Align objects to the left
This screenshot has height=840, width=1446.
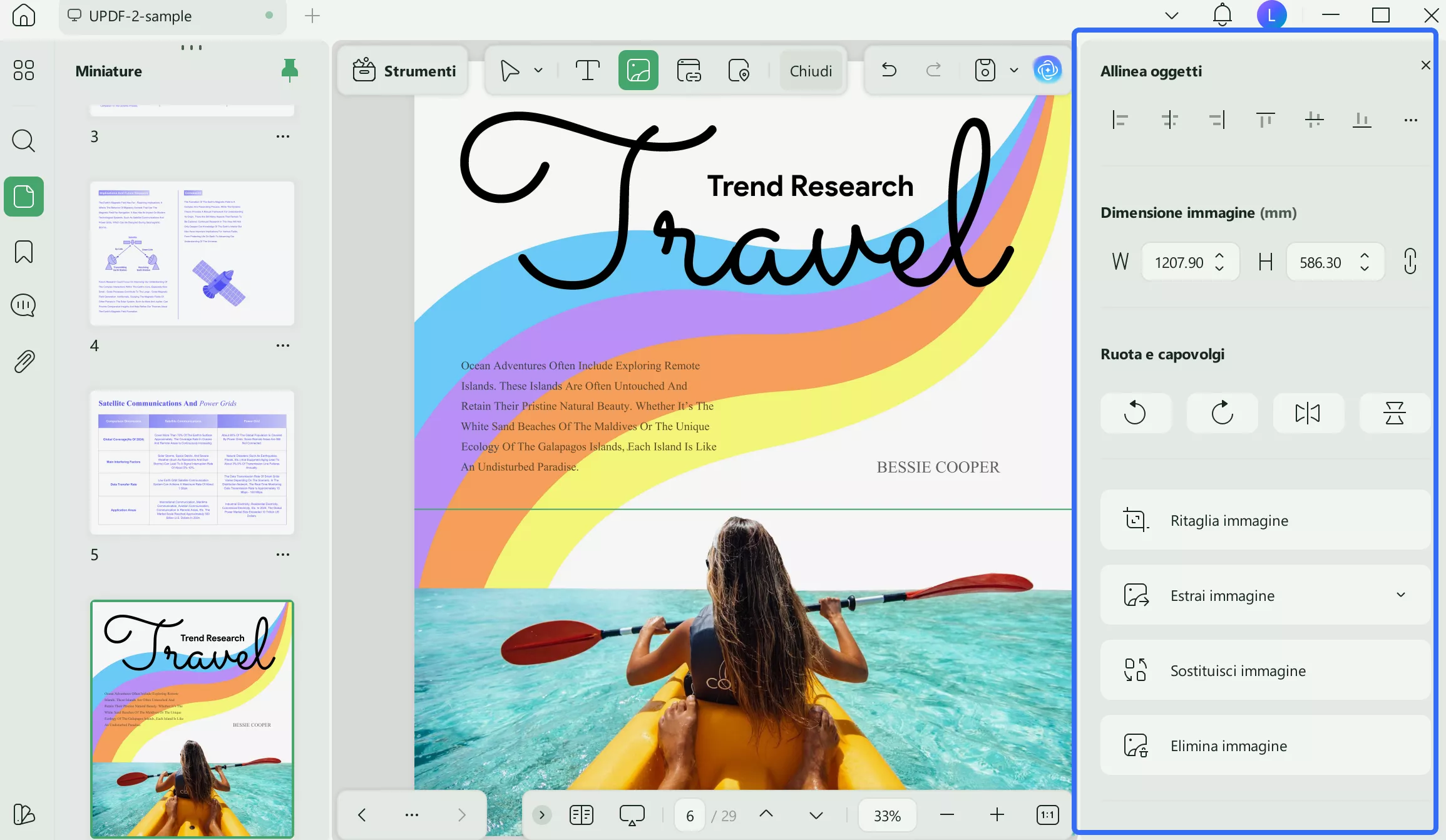tap(1120, 120)
